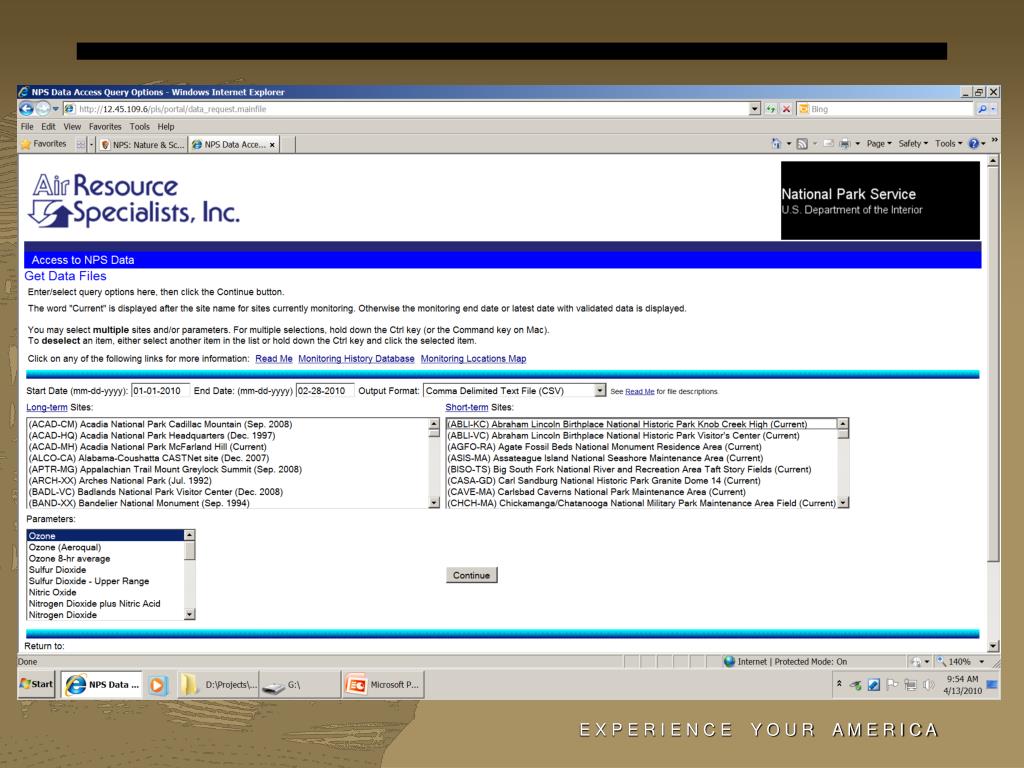Click the Internet zone globe icon
The height and width of the screenshot is (768, 1024).
pyautogui.click(x=729, y=662)
